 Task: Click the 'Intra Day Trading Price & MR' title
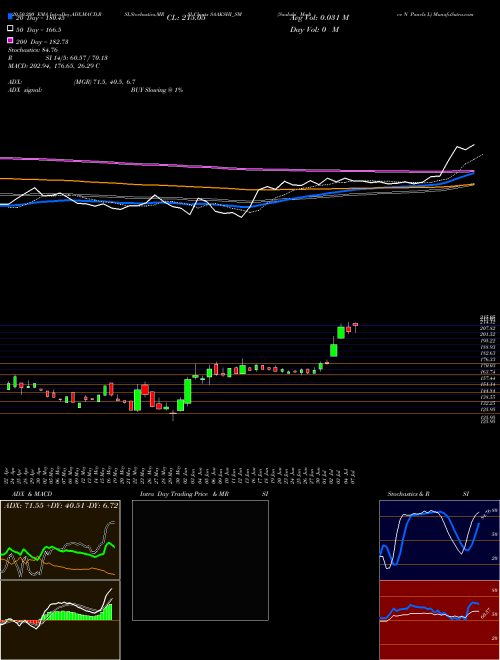click(184, 494)
